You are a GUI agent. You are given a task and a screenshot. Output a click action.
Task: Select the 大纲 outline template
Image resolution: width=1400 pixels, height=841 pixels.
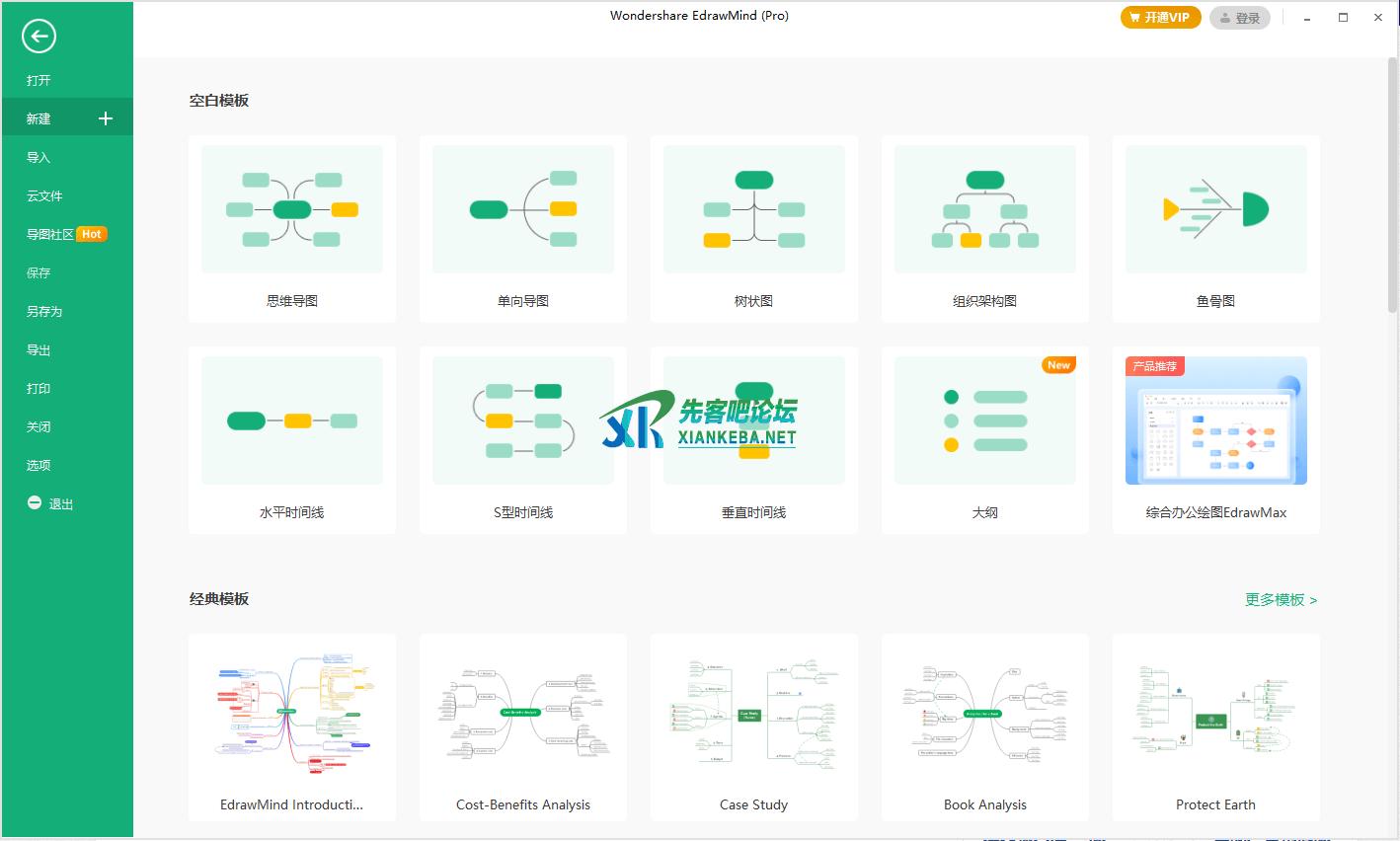(x=984, y=420)
